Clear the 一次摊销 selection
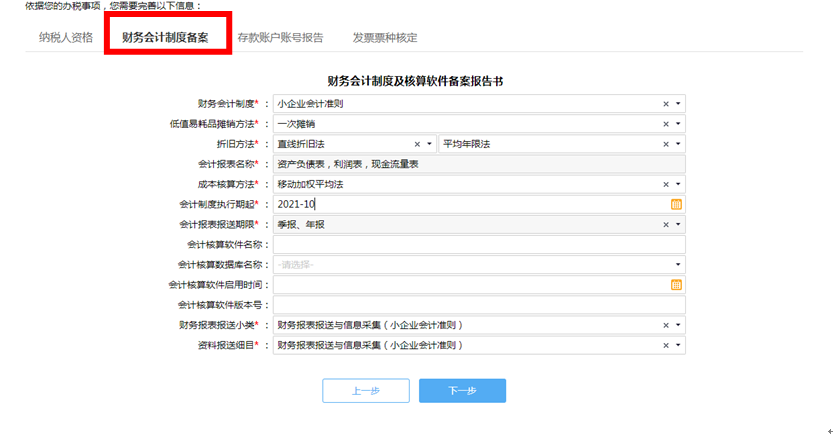 point(666,124)
